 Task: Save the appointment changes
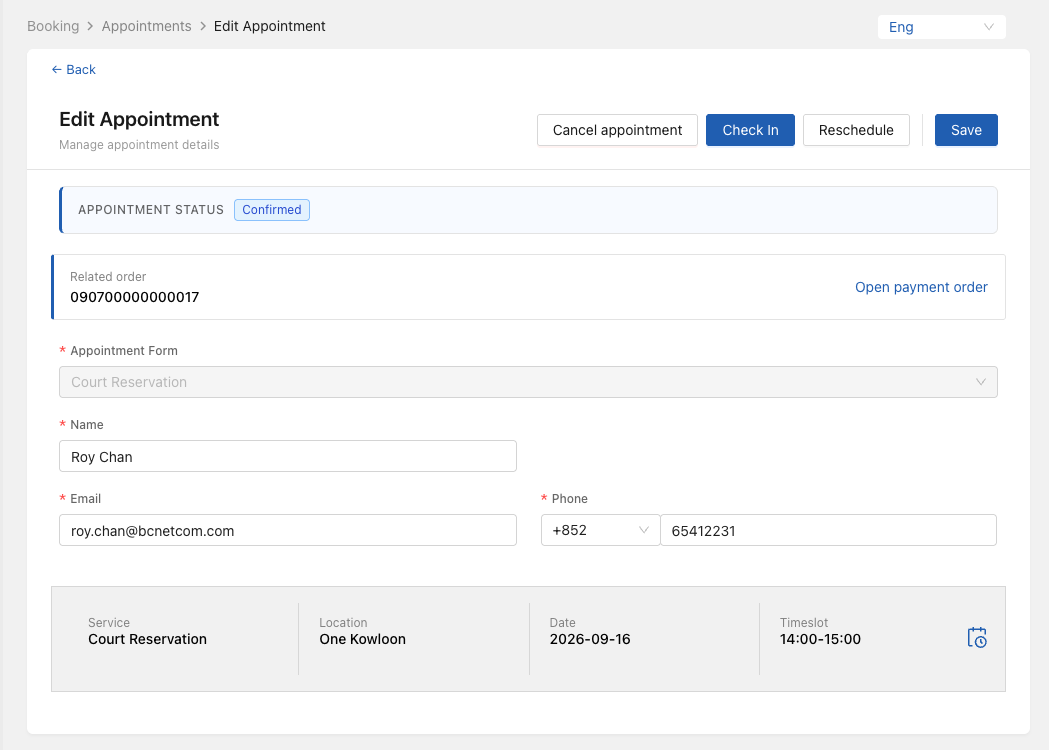(x=965, y=130)
